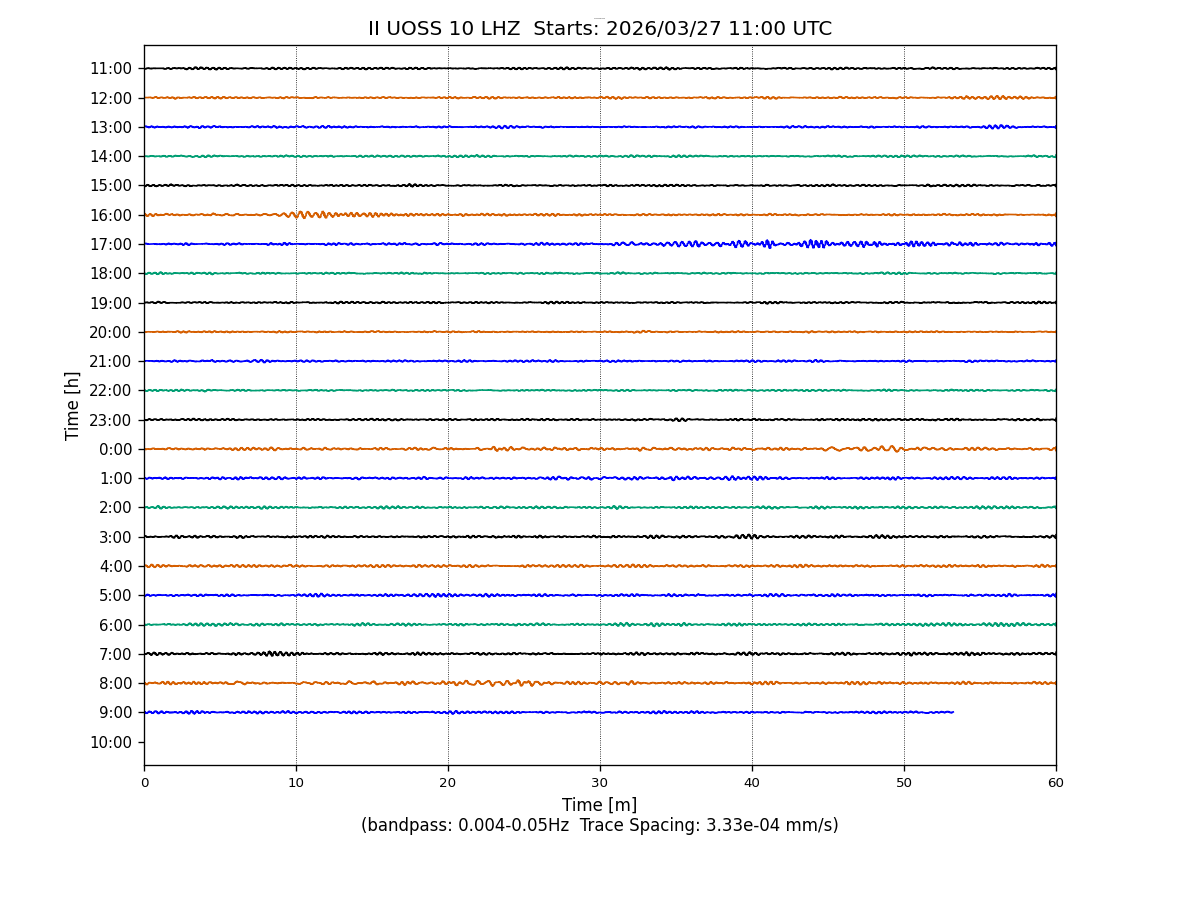
Task: Click the 60 minute x-axis tick label
Action: click(x=1056, y=783)
